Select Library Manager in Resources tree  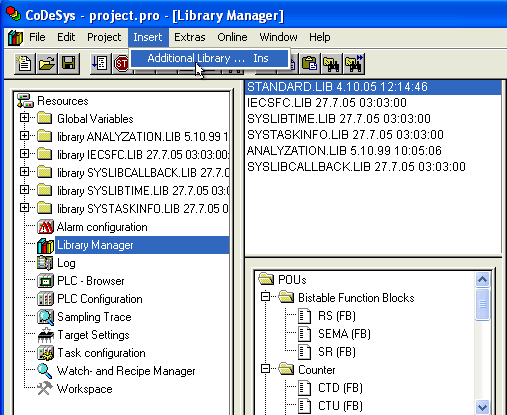point(142,245)
